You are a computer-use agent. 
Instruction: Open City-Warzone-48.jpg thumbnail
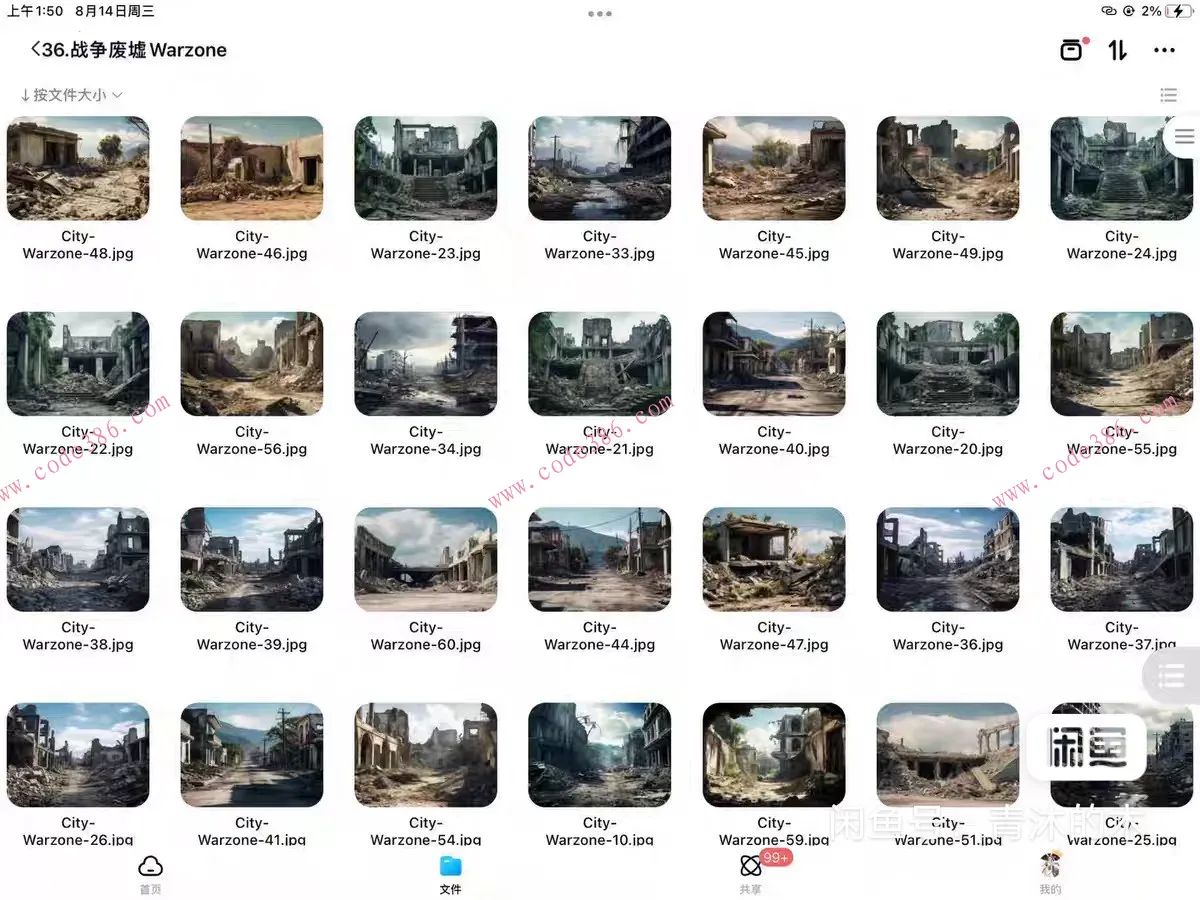point(78,168)
